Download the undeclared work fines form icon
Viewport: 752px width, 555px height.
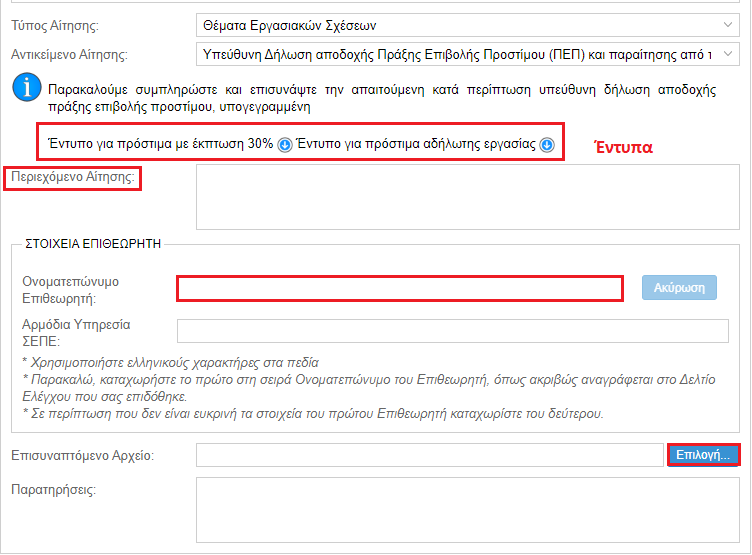tap(547, 144)
